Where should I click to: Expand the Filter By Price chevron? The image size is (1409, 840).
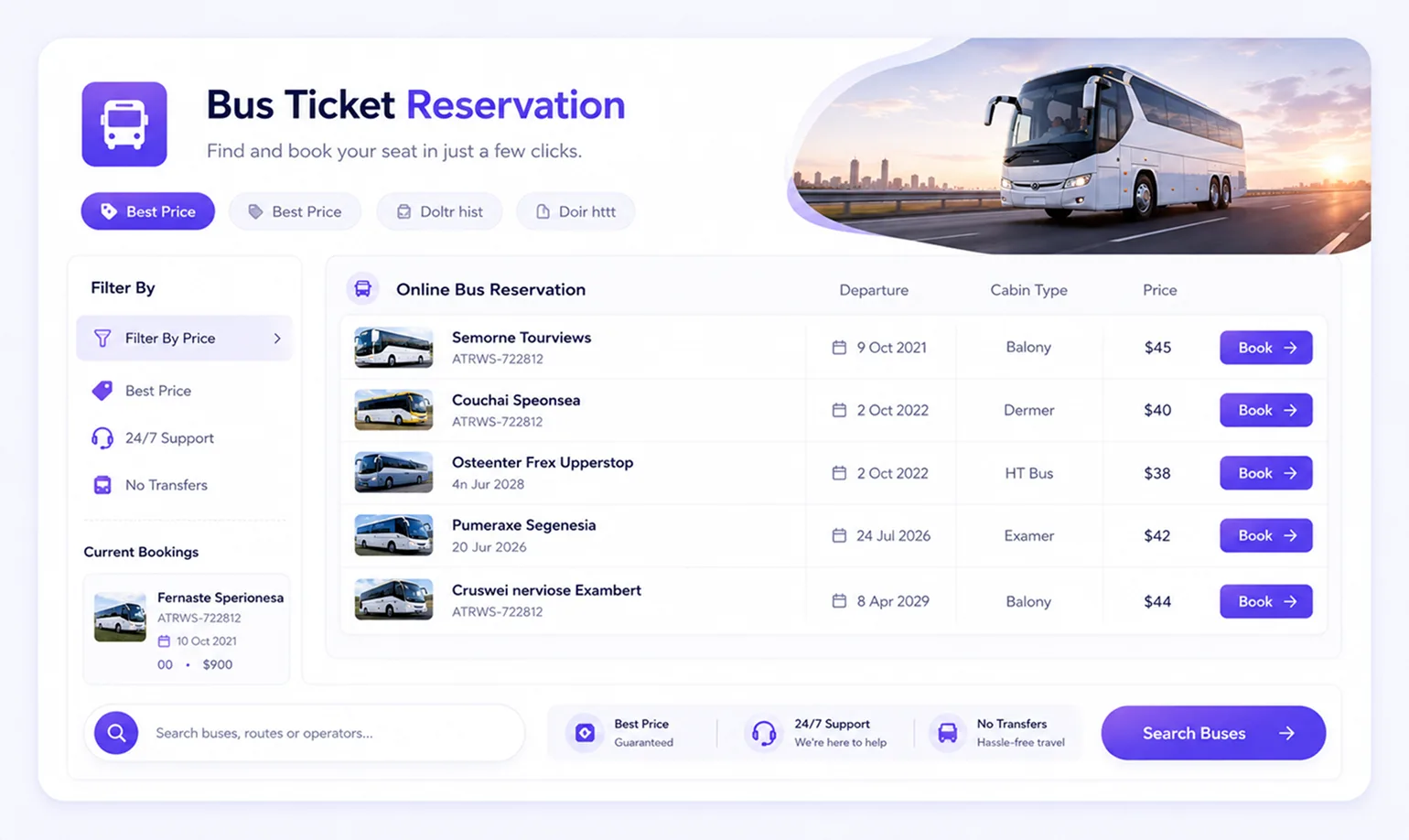277,339
